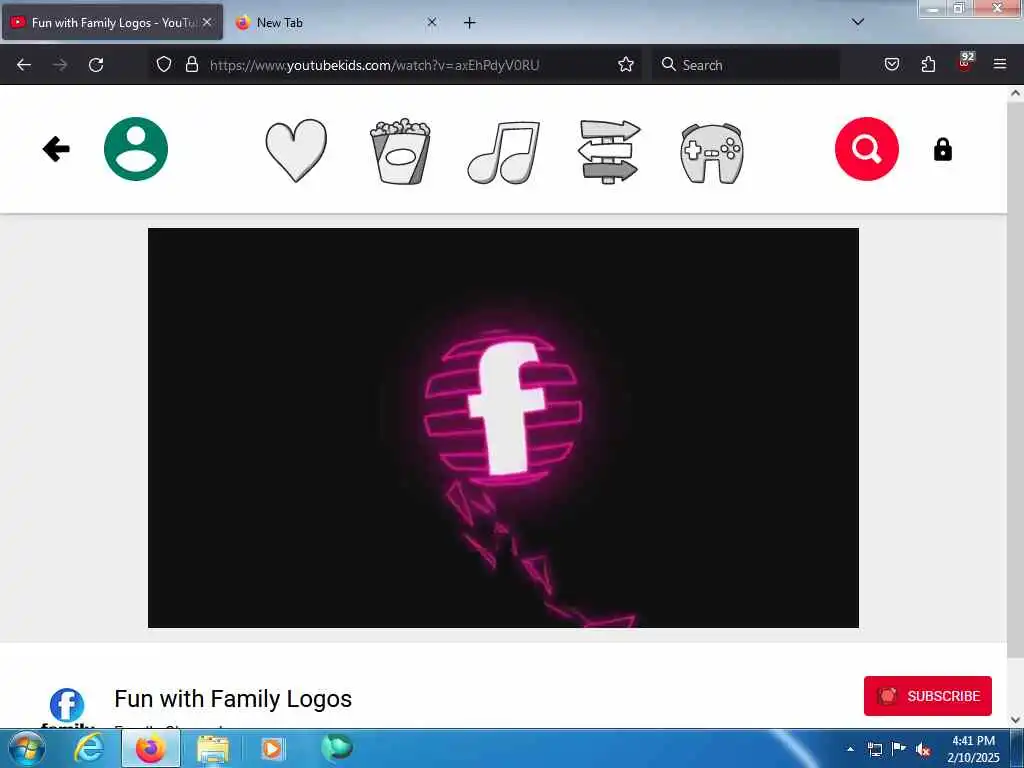
Task: Click the site security padlock icon
Action: click(191, 65)
